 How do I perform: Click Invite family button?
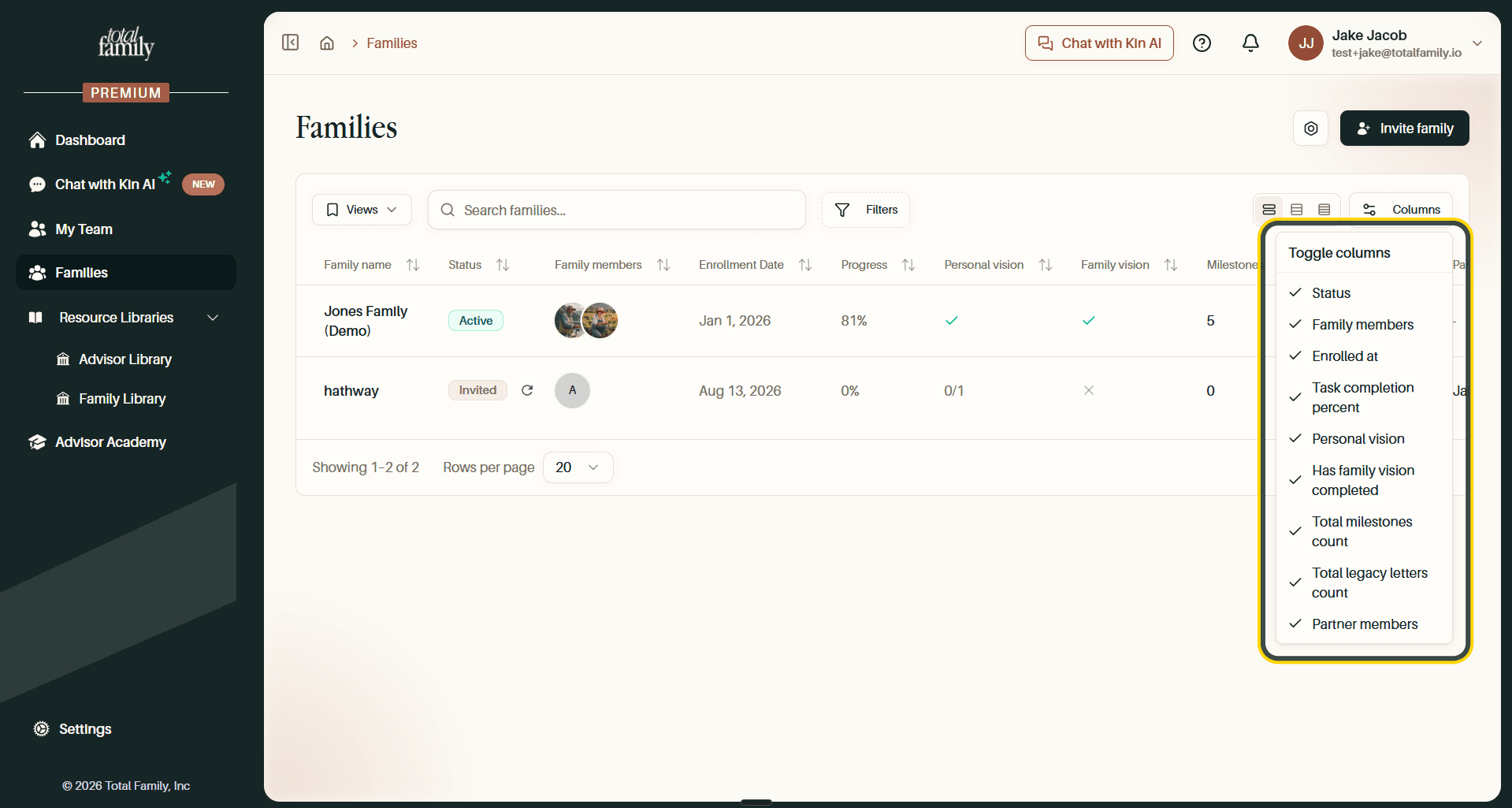coord(1404,128)
